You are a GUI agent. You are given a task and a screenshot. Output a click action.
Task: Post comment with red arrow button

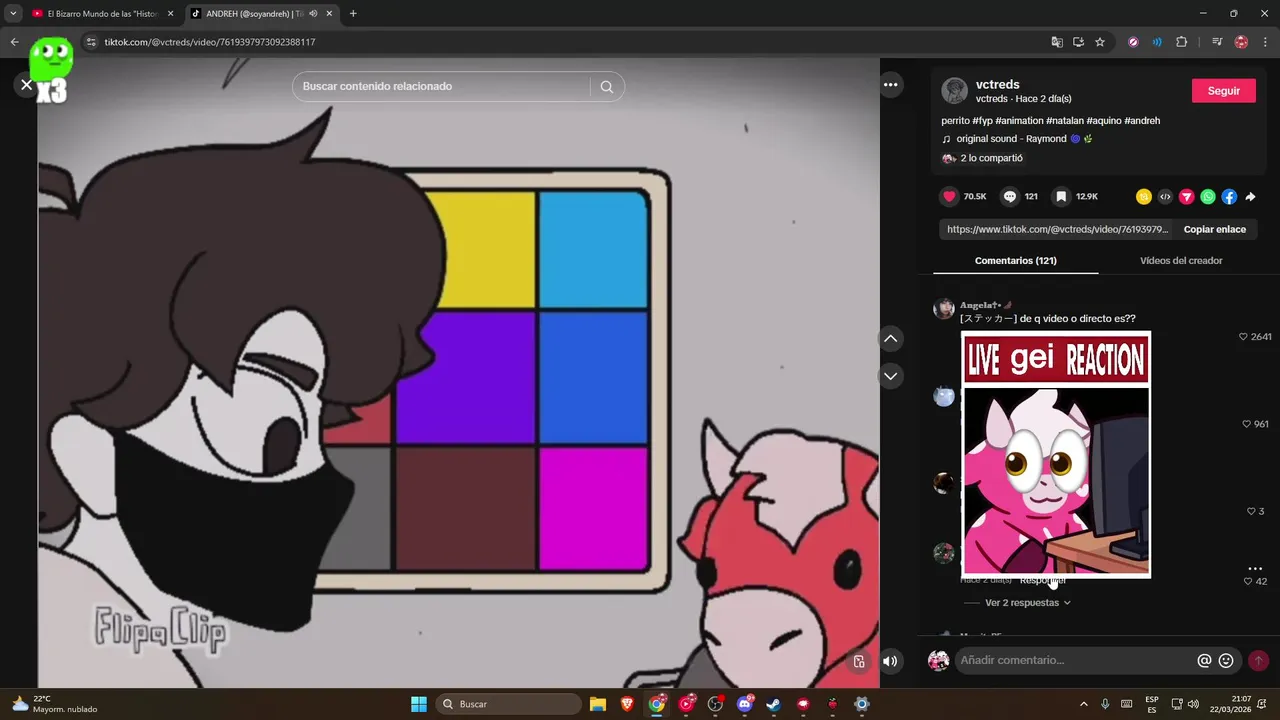(1258, 660)
